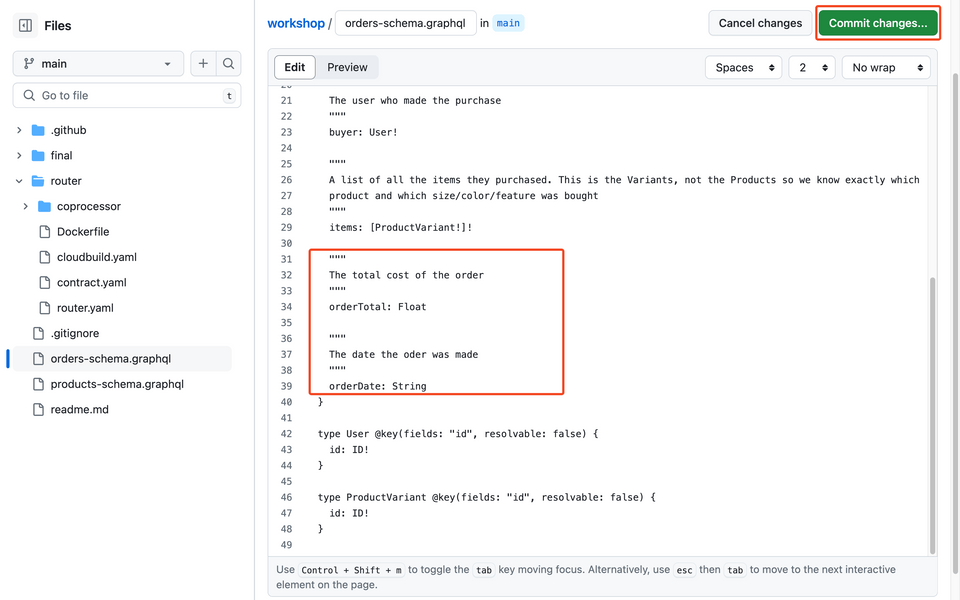Expand the coprocessor folder chevron
Image resolution: width=960 pixels, height=600 pixels.
[26, 206]
